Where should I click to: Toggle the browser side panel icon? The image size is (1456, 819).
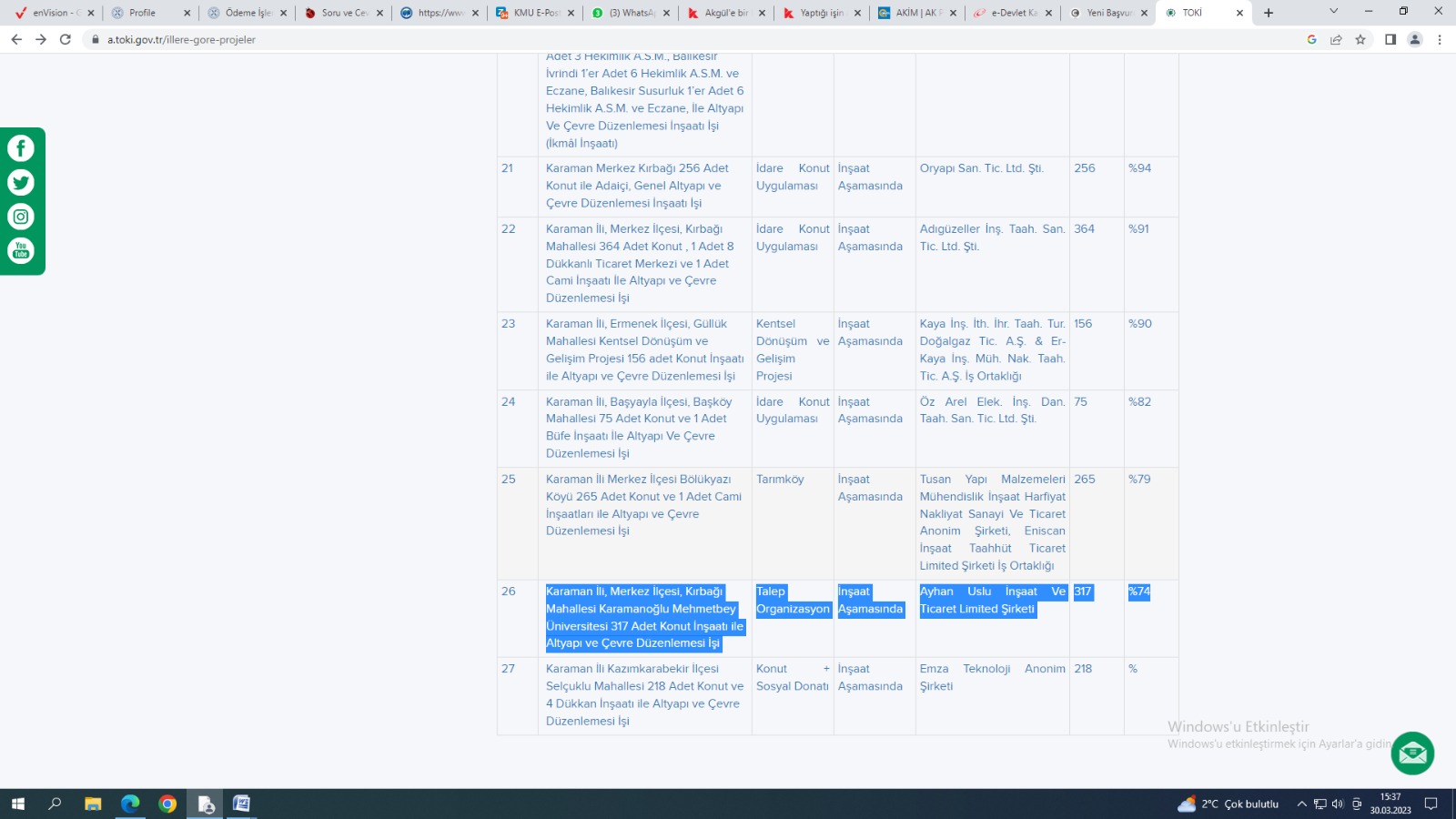pyautogui.click(x=1390, y=39)
